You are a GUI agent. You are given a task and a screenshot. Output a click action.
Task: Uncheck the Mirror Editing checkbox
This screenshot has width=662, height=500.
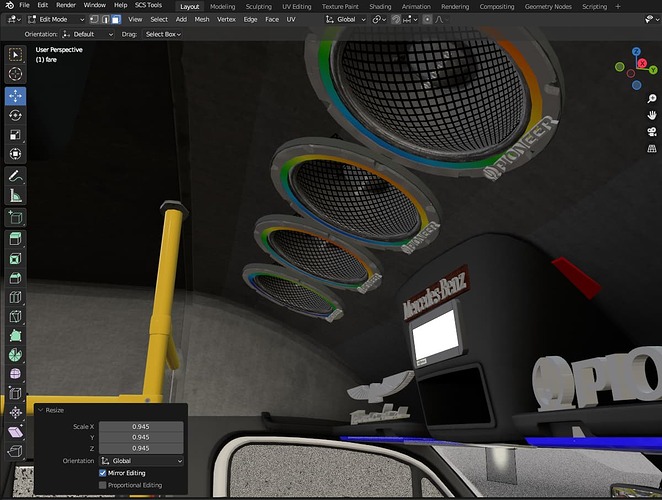[103, 473]
